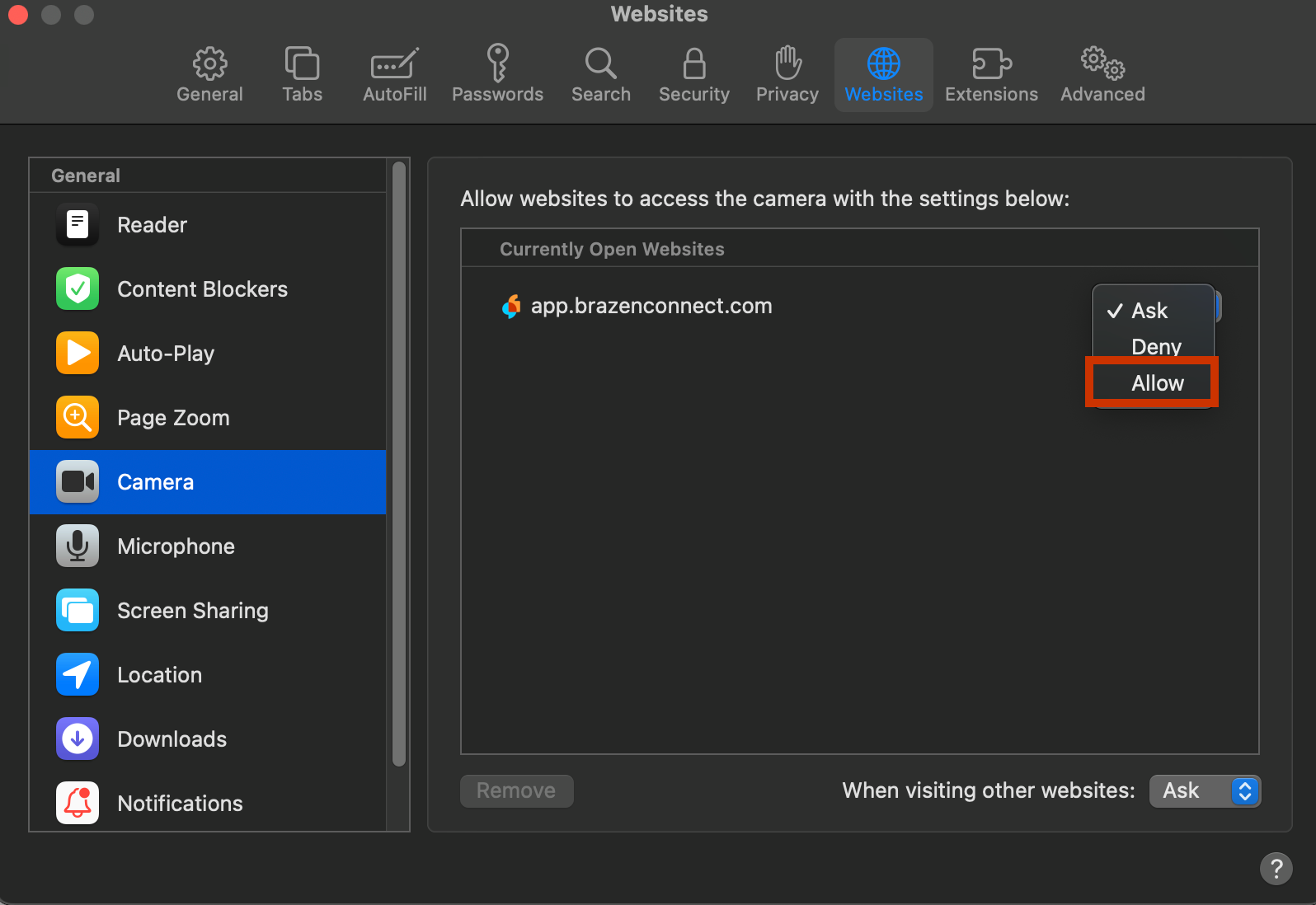Switch to the Privacy preferences tab
This screenshot has width=1316, height=905.
click(x=787, y=75)
